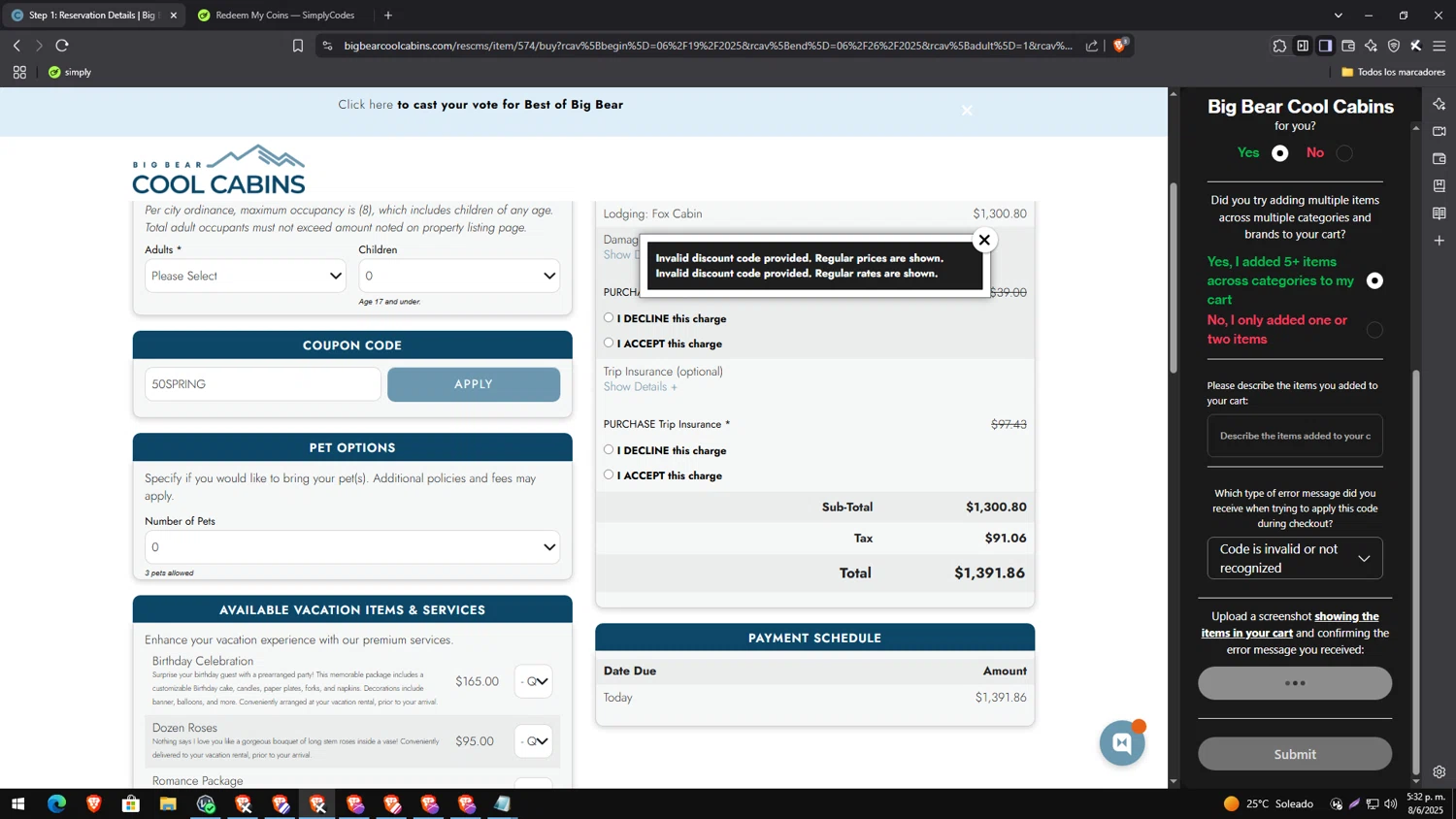The width and height of the screenshot is (1456, 819).
Task: Apply the coupon code
Action: point(474,384)
